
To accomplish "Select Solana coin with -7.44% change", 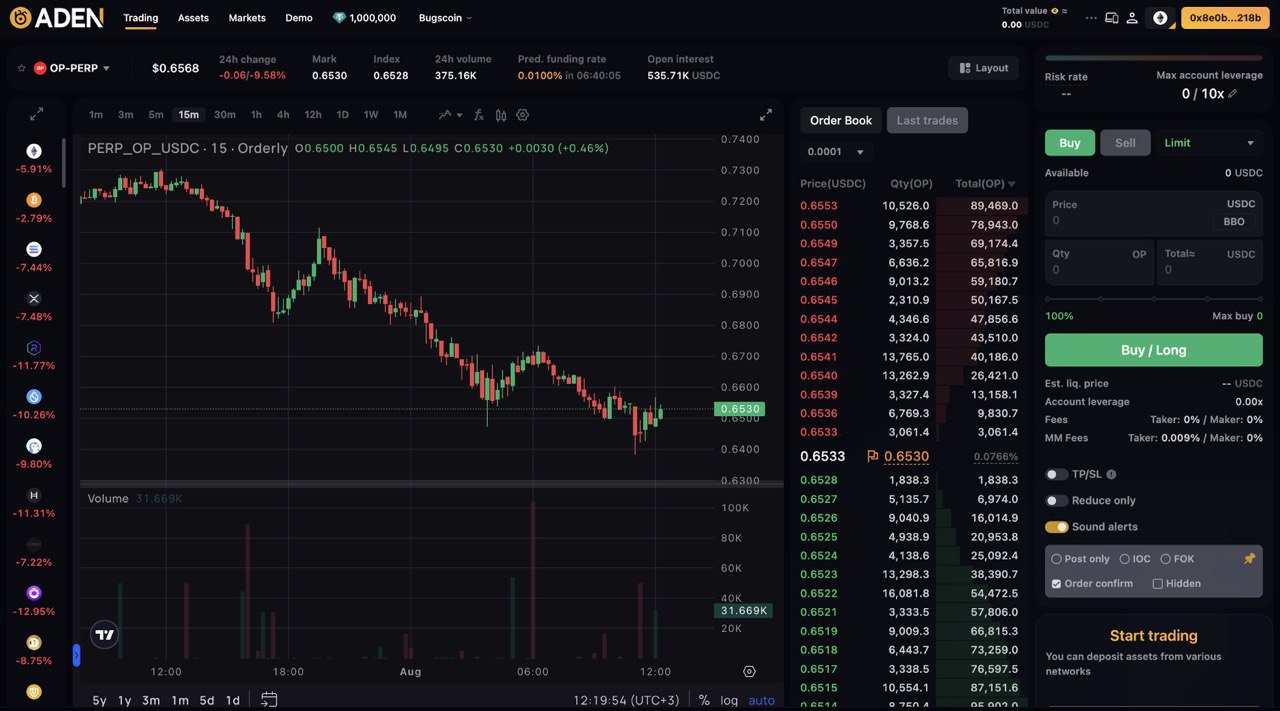I will pos(34,249).
